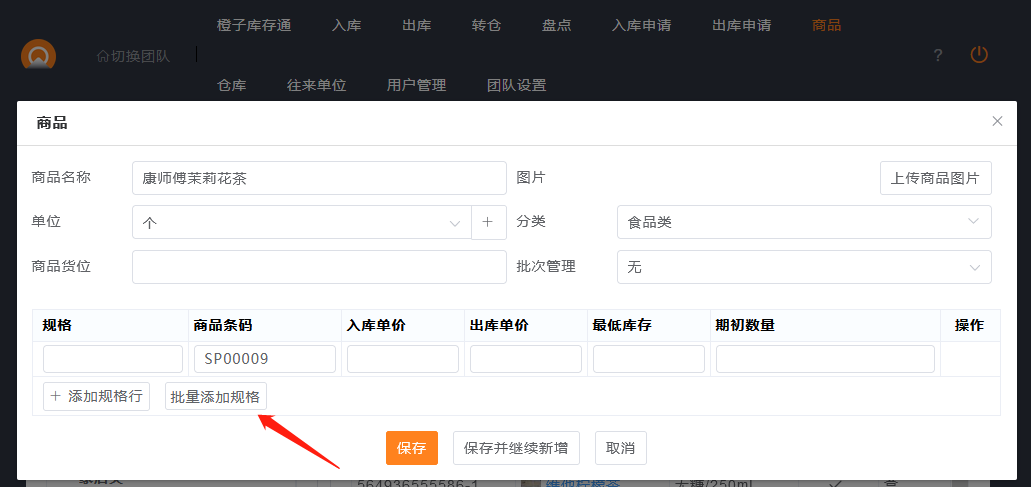Open the help question mark icon

[x=938, y=55]
